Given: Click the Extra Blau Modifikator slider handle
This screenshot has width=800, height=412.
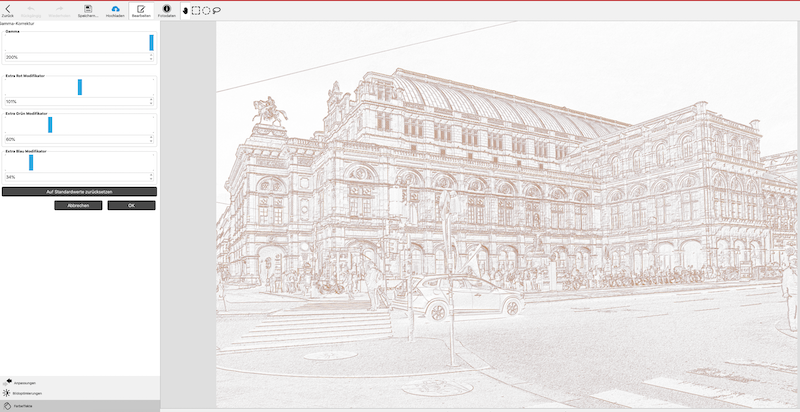Looking at the screenshot, I should click(x=31, y=163).
